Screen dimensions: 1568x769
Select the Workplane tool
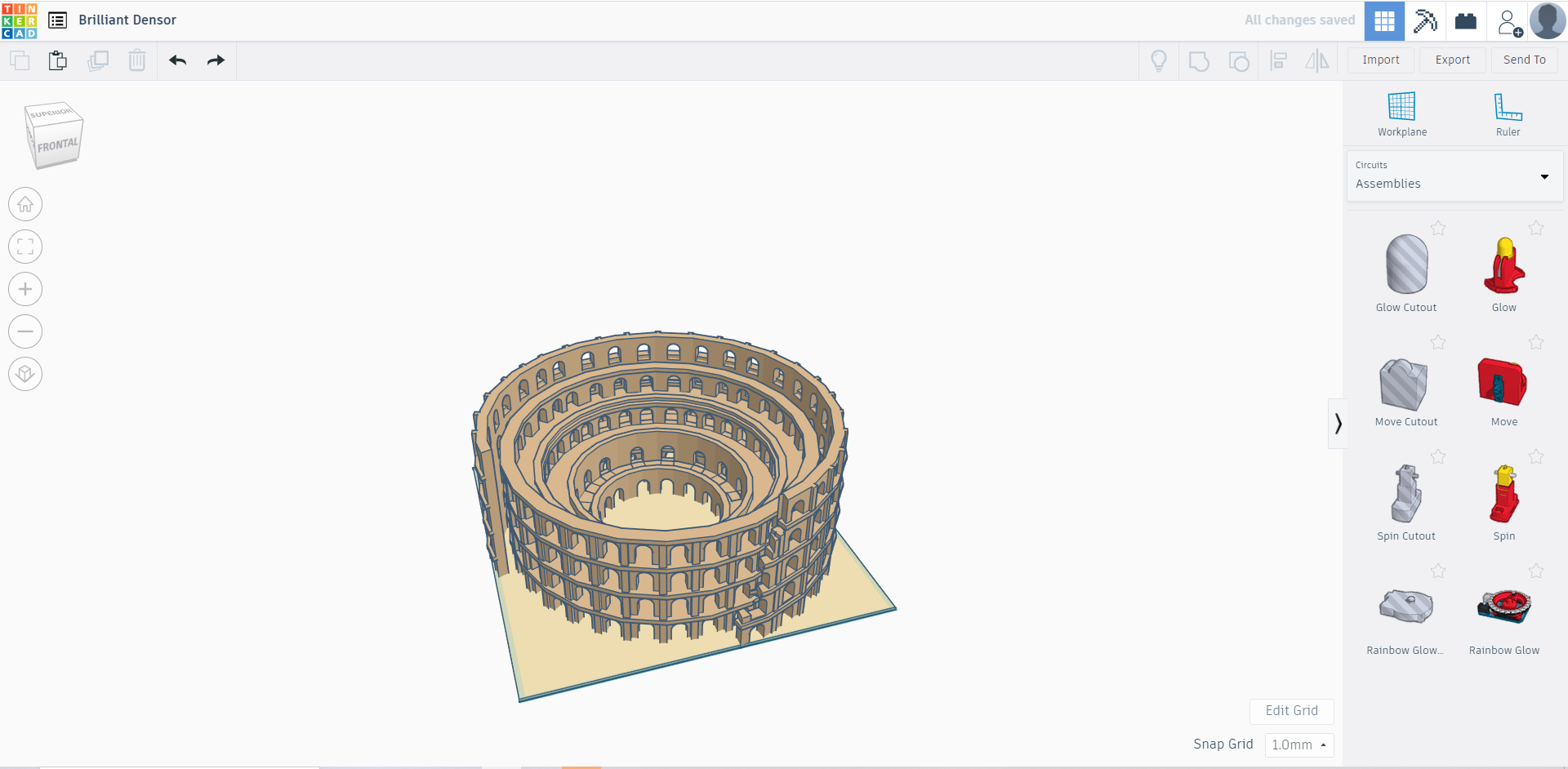click(x=1402, y=114)
